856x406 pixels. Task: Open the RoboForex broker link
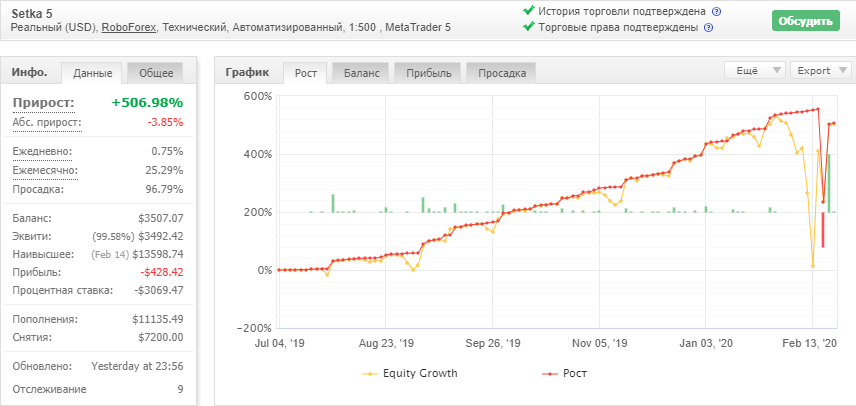click(129, 27)
